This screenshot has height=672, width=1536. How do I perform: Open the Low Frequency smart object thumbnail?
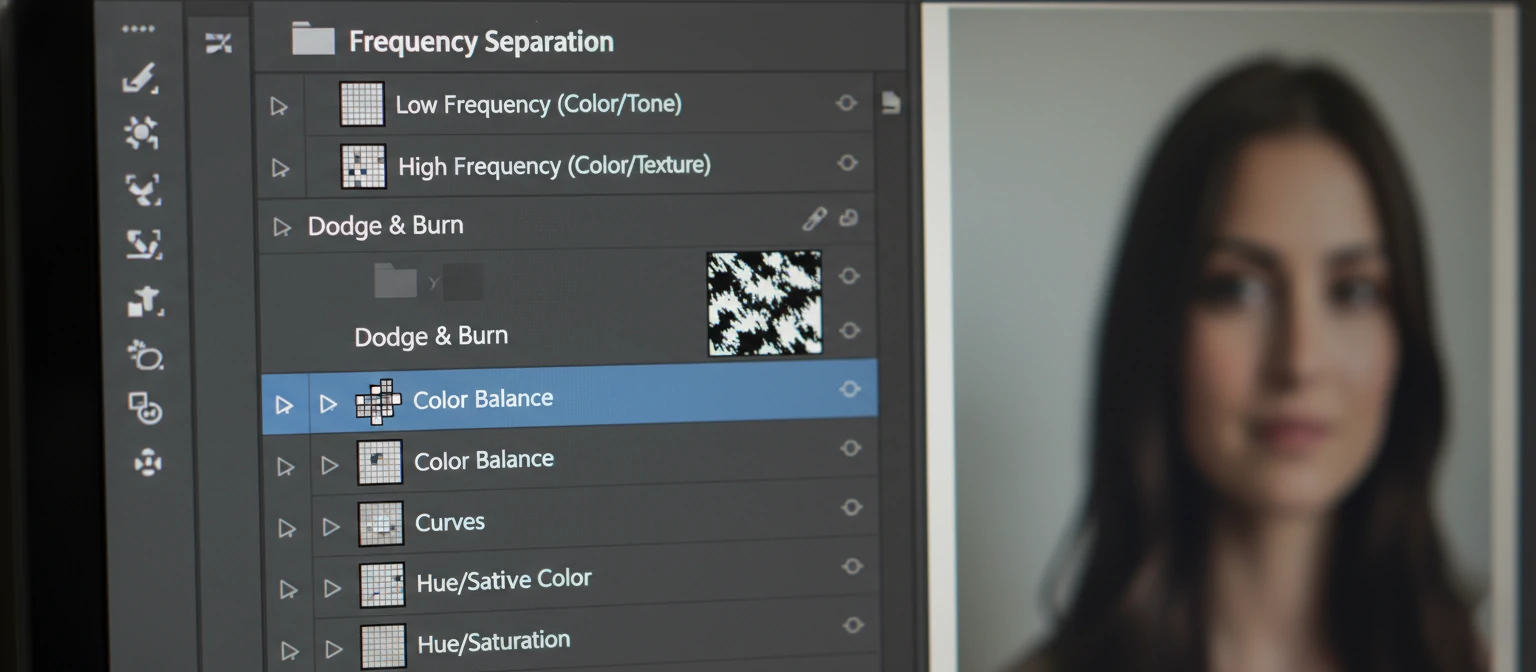362,103
